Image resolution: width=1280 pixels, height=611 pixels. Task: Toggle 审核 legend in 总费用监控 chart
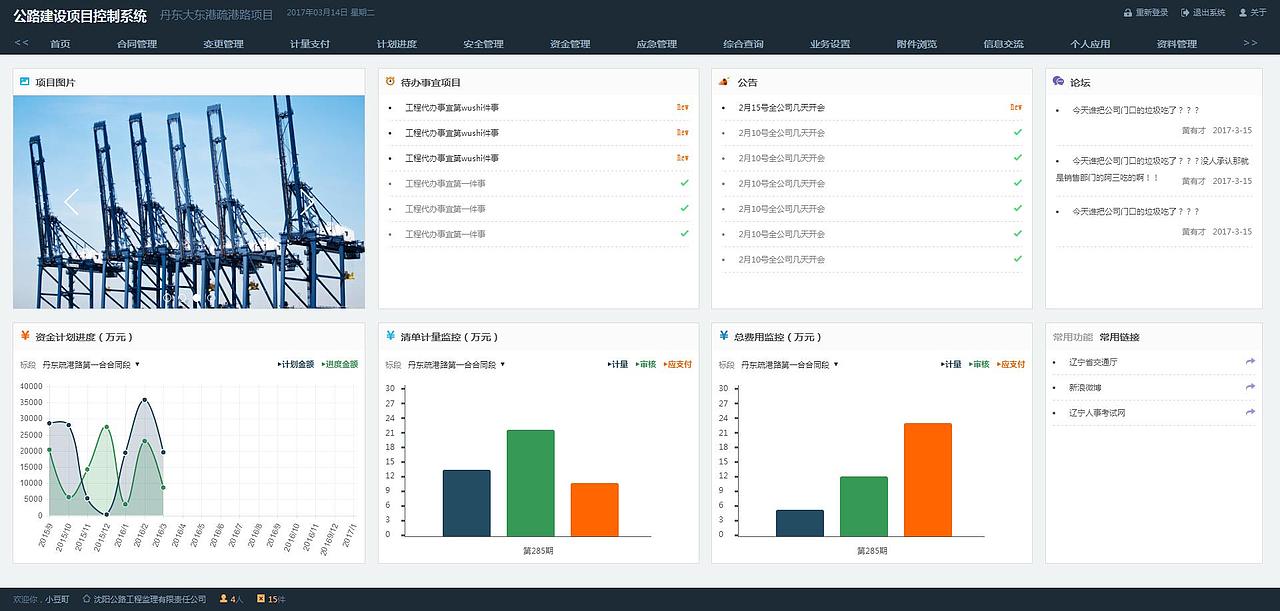tap(979, 365)
